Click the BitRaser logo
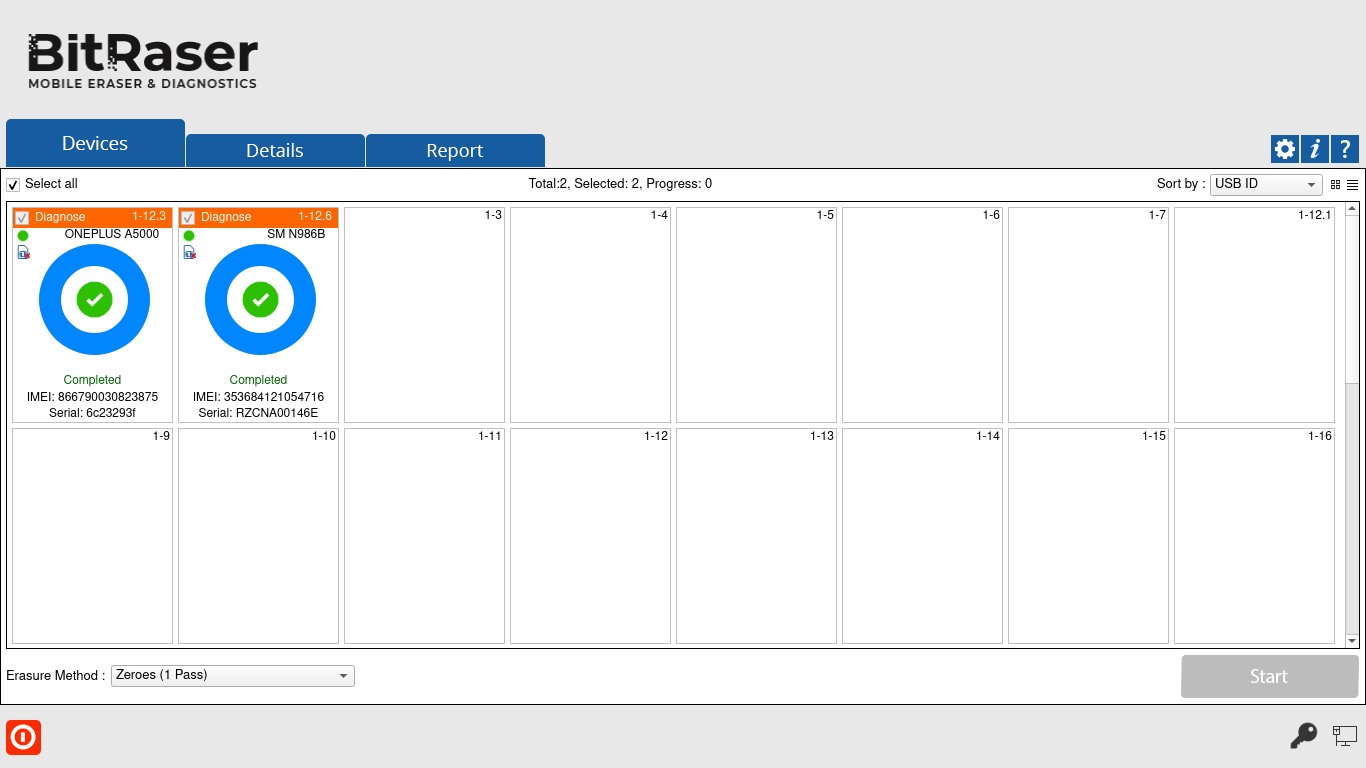 tap(143, 61)
